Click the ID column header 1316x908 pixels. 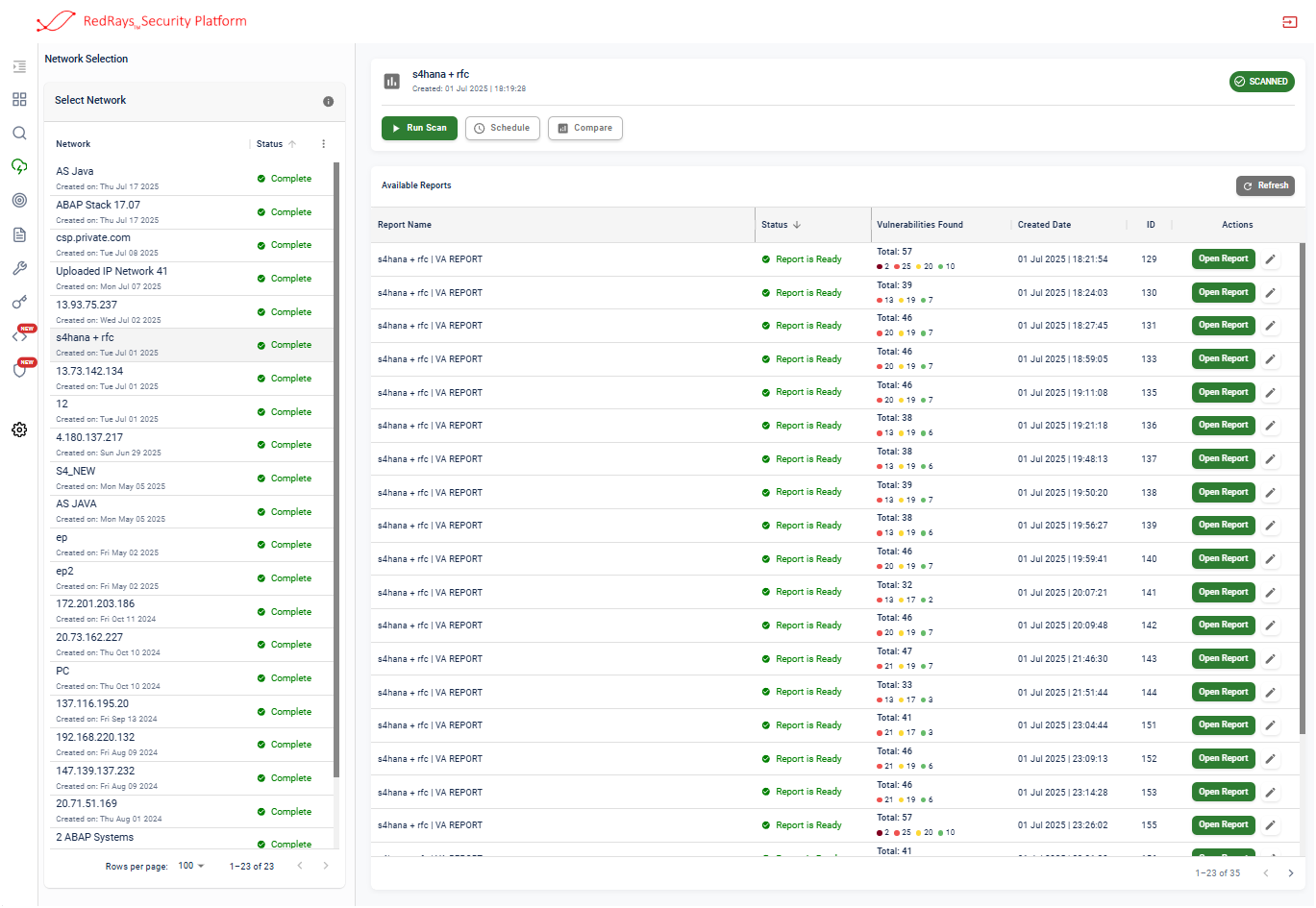click(x=1151, y=225)
